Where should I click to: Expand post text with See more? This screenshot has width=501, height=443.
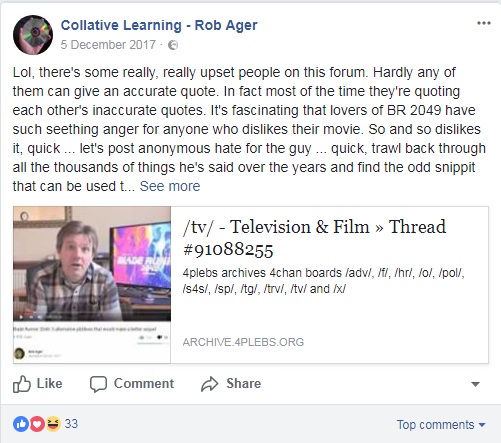click(170, 186)
